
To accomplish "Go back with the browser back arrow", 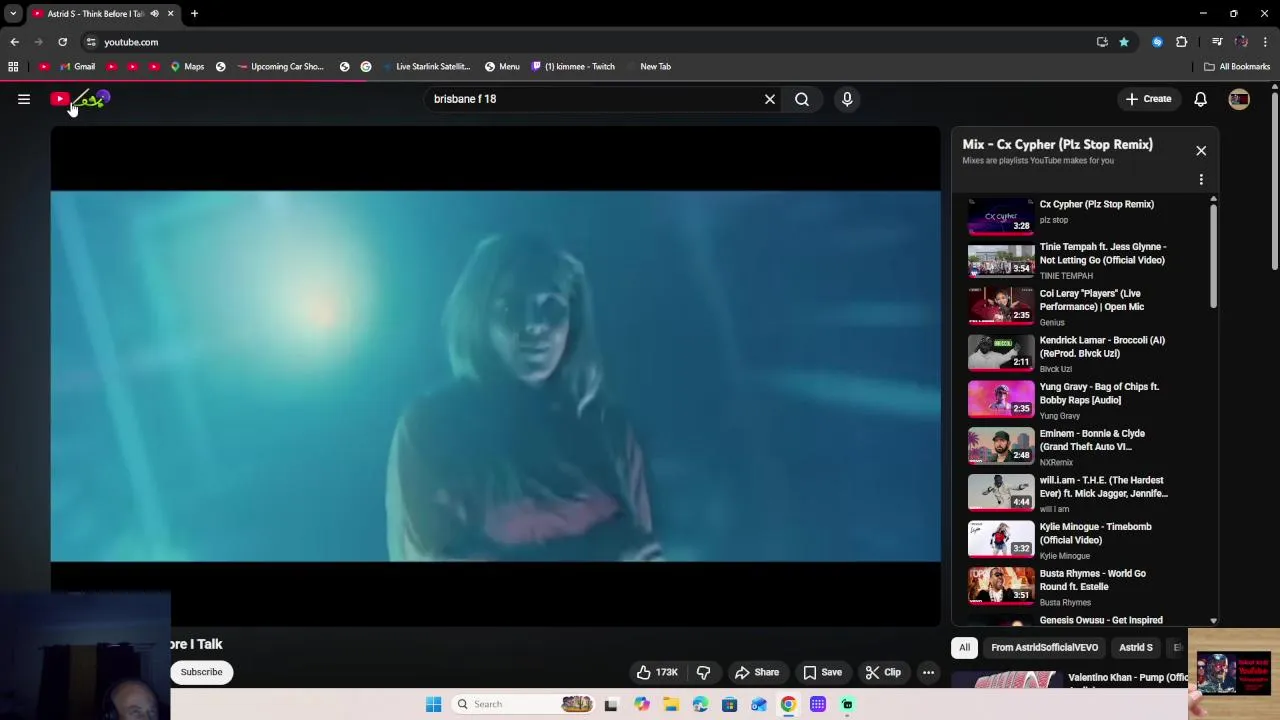I will coord(14,42).
